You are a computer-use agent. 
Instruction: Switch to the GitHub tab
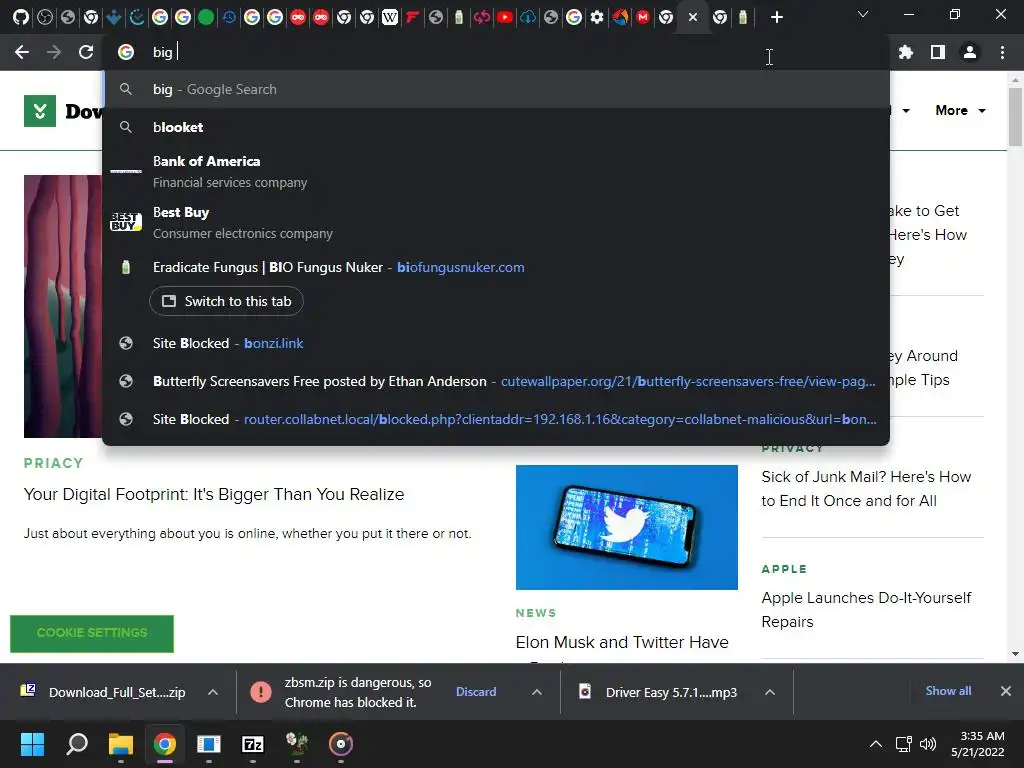pos(21,17)
